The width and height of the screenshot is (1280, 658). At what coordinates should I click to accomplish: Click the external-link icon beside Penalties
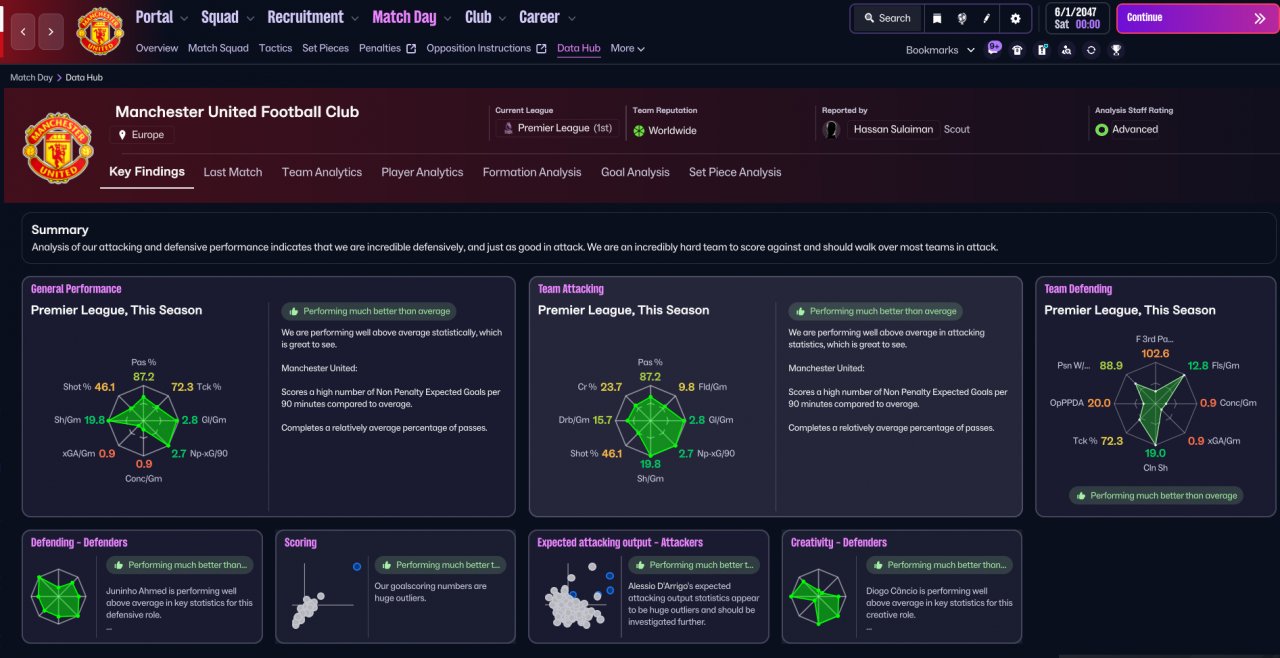pos(411,48)
